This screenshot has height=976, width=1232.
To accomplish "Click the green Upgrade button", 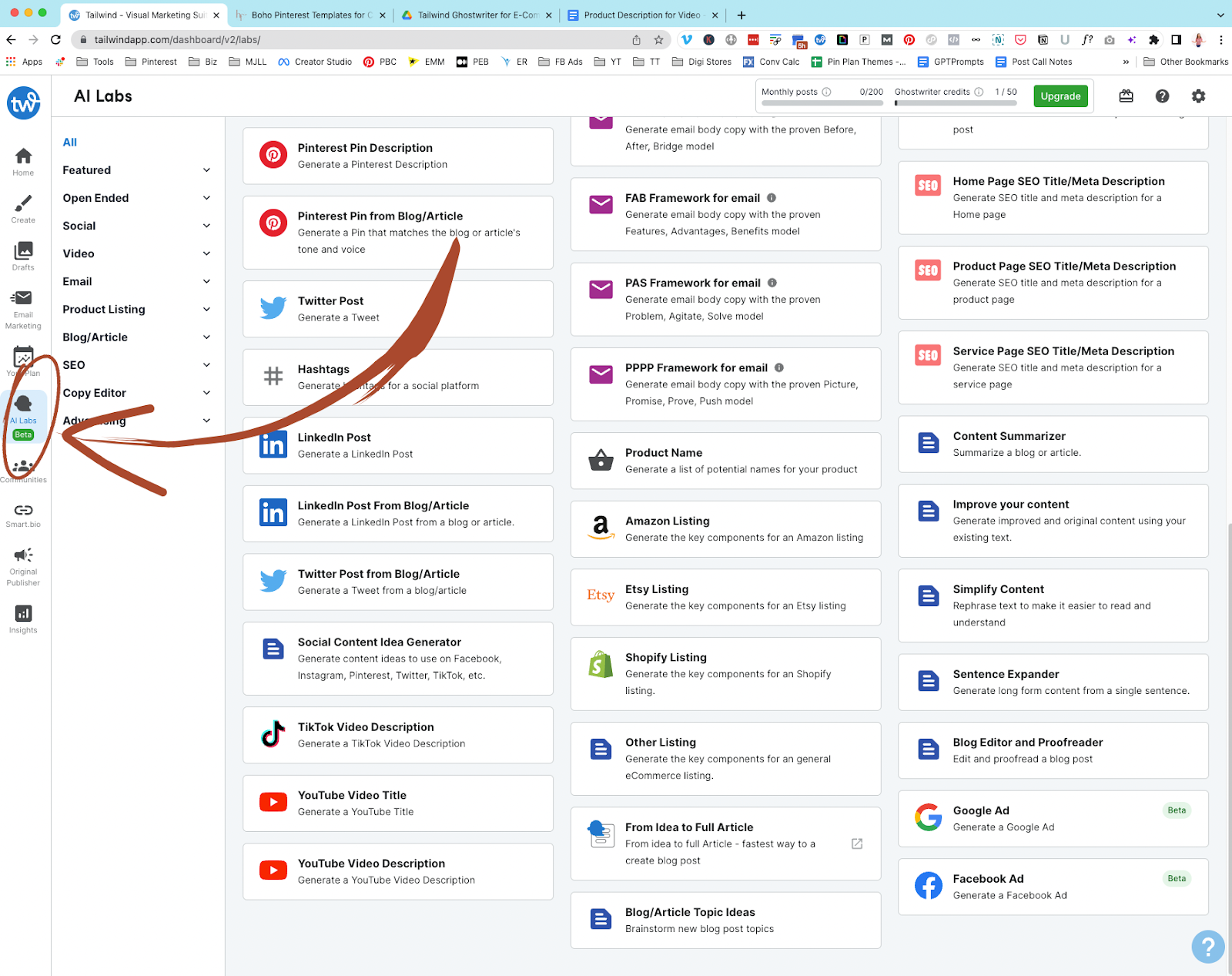I will click(x=1060, y=96).
